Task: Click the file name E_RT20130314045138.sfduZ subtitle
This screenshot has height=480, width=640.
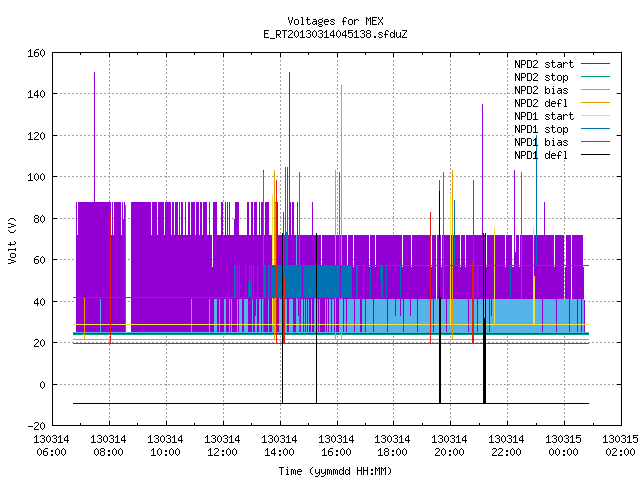Action: [x=335, y=34]
